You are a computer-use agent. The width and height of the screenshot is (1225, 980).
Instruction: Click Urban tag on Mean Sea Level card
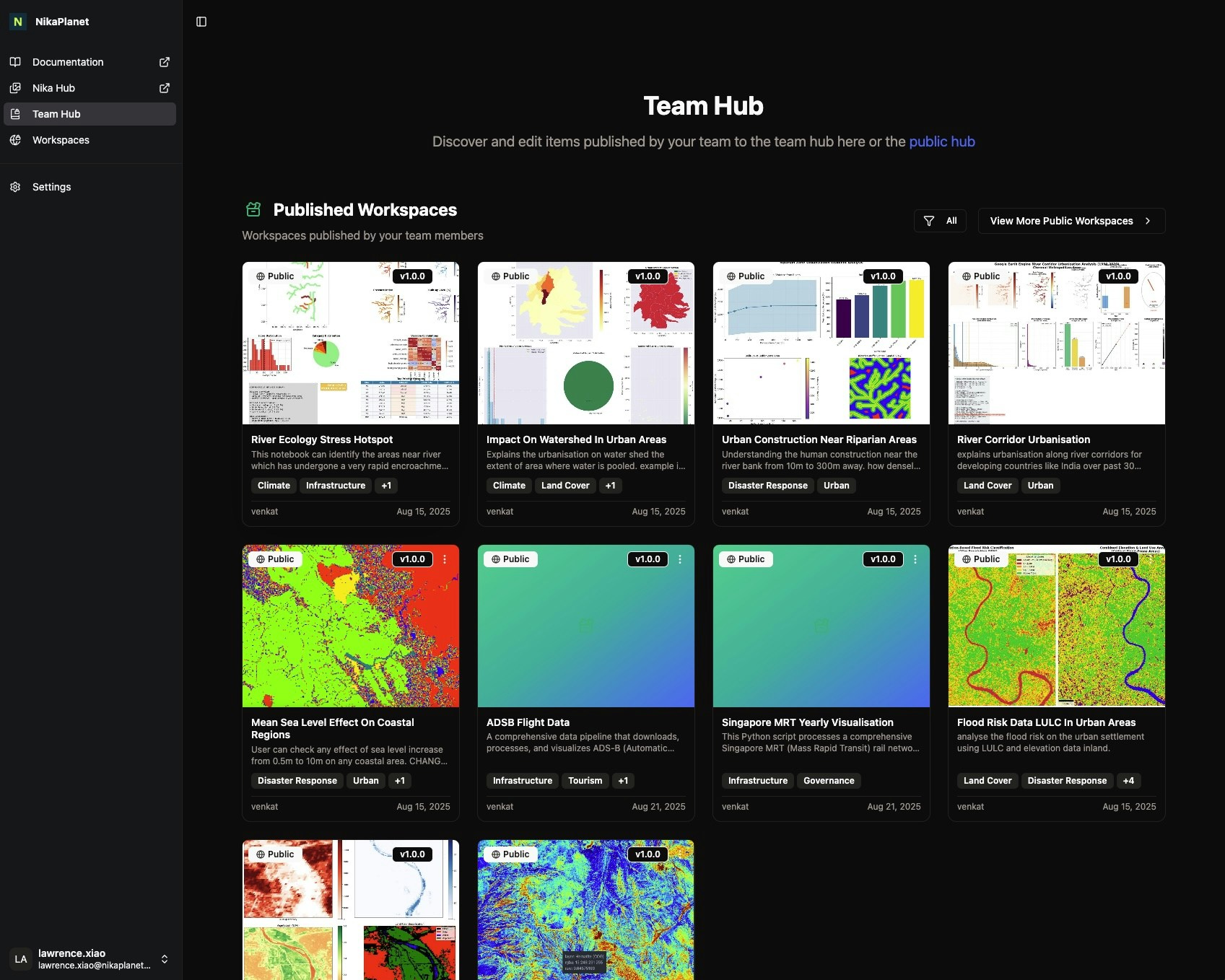tap(366, 781)
